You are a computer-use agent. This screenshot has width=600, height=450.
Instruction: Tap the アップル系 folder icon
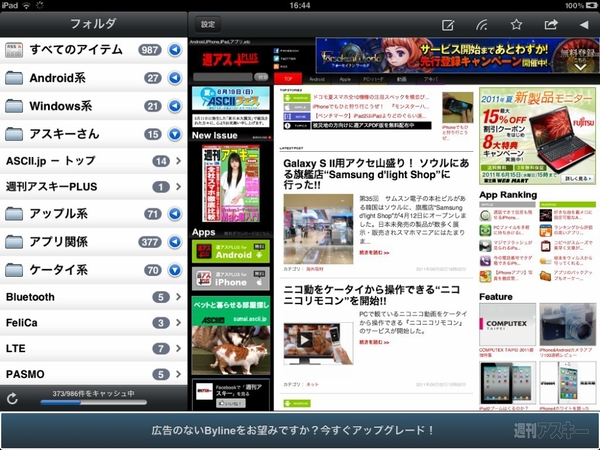(14, 214)
